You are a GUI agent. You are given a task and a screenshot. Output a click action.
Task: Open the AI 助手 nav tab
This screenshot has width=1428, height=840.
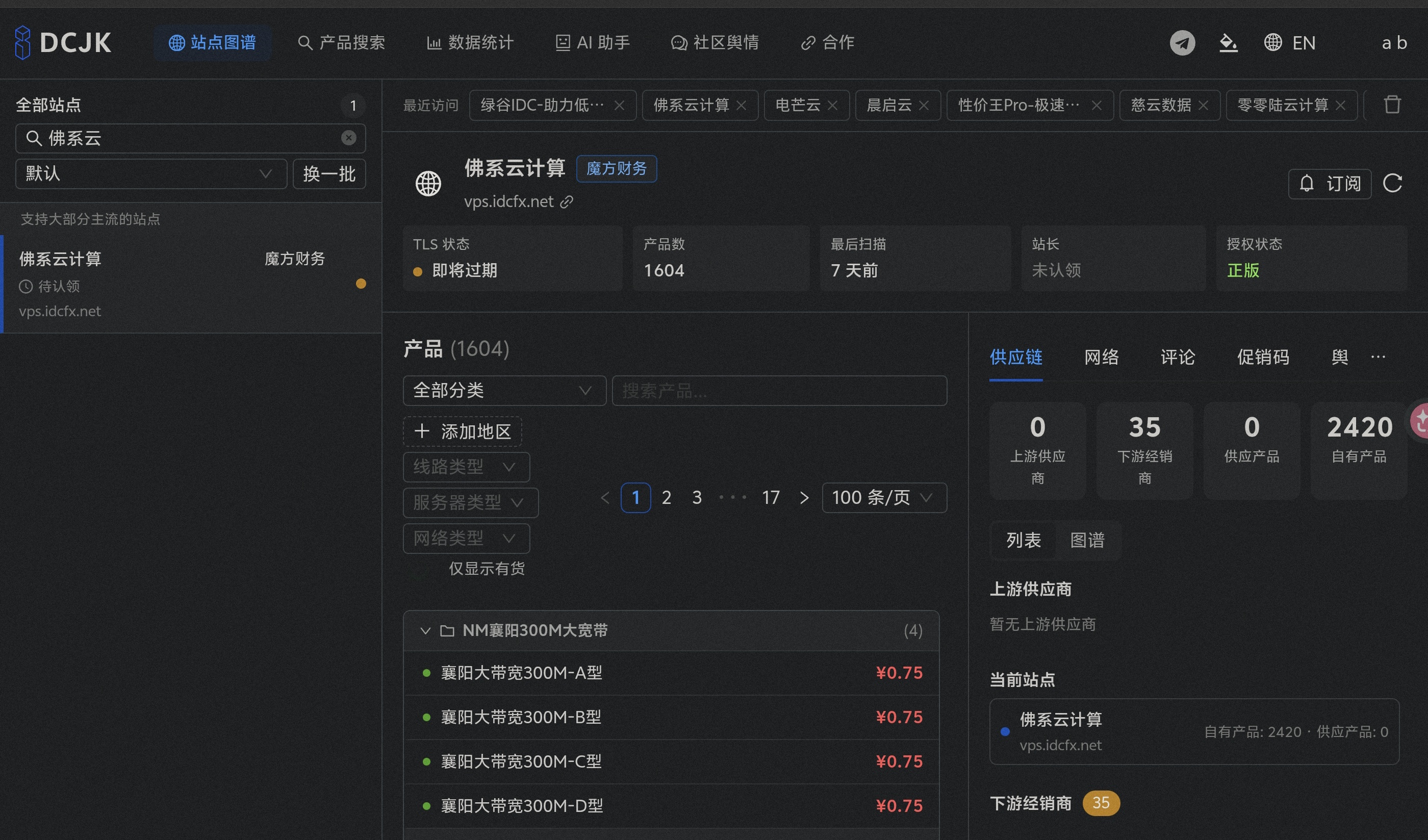tap(593, 42)
